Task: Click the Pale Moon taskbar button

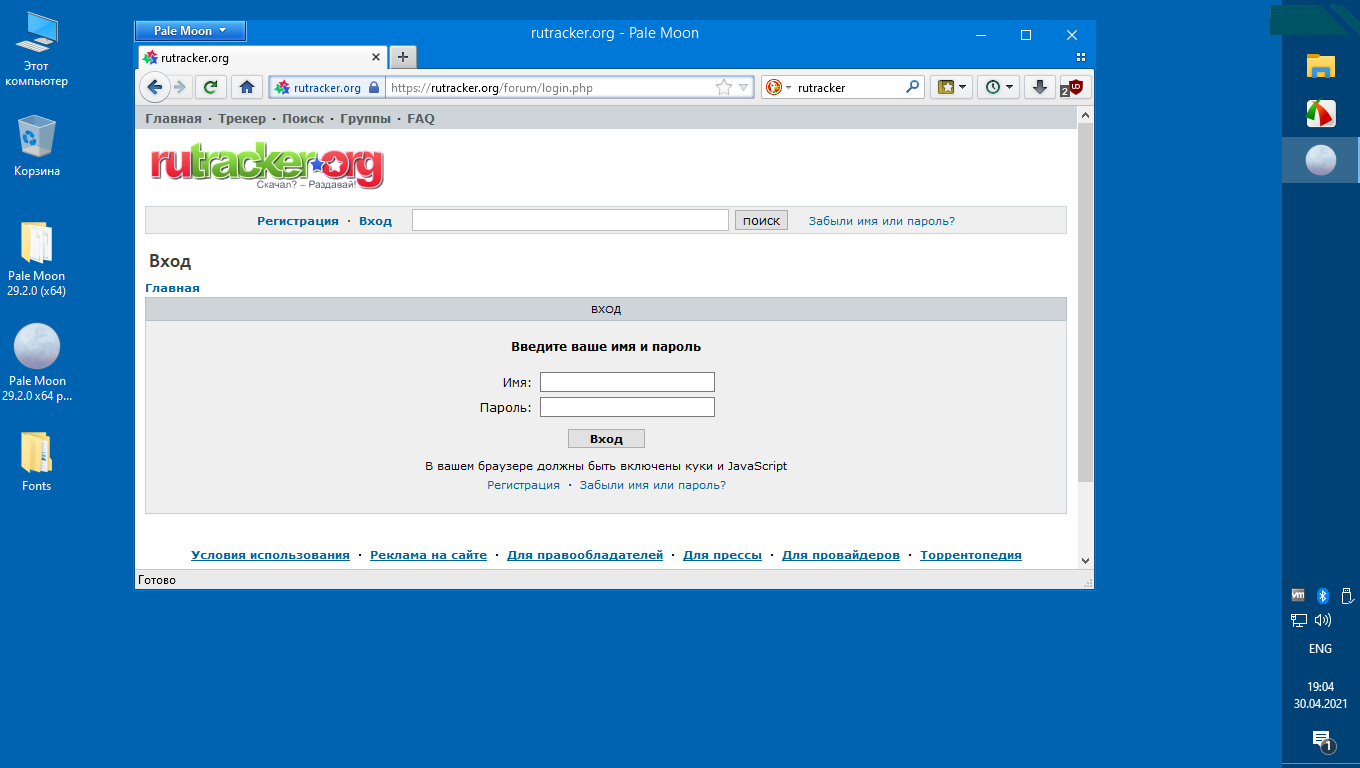Action: click(x=1321, y=160)
